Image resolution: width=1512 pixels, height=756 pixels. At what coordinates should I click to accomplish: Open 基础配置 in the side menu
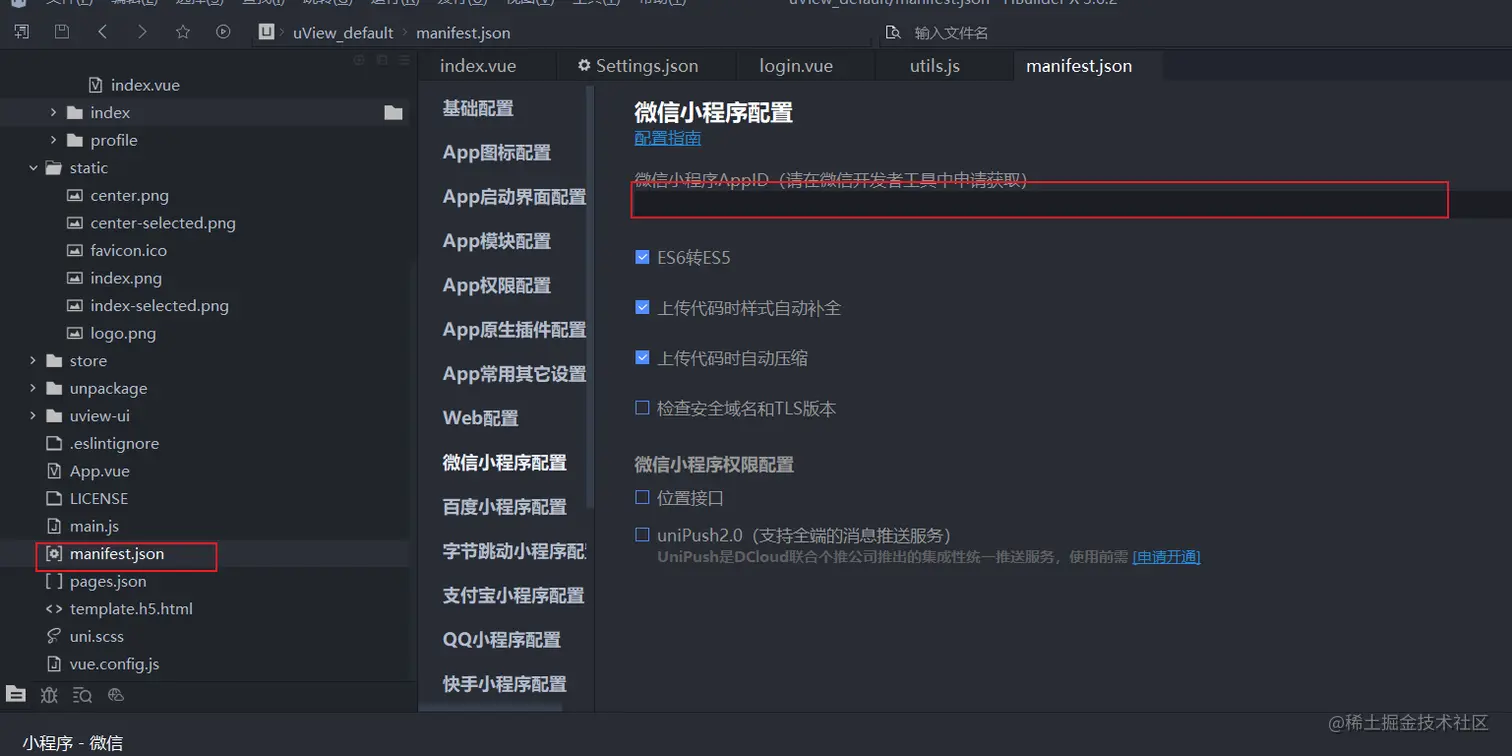[x=478, y=109]
